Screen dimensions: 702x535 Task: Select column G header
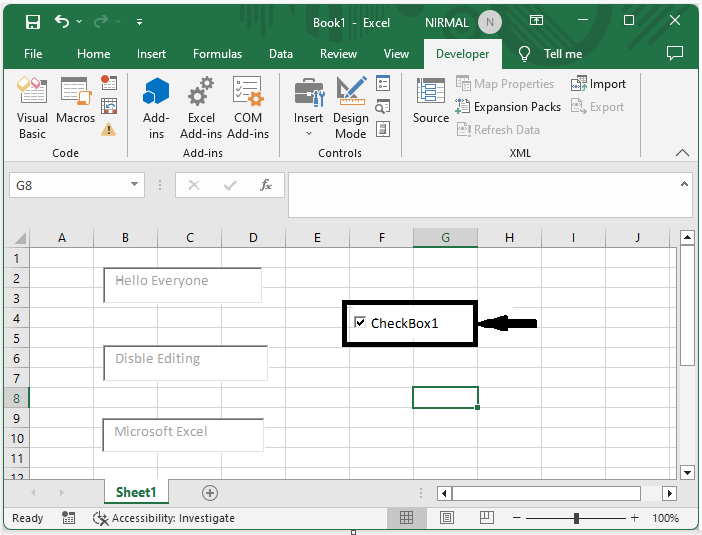(x=445, y=238)
